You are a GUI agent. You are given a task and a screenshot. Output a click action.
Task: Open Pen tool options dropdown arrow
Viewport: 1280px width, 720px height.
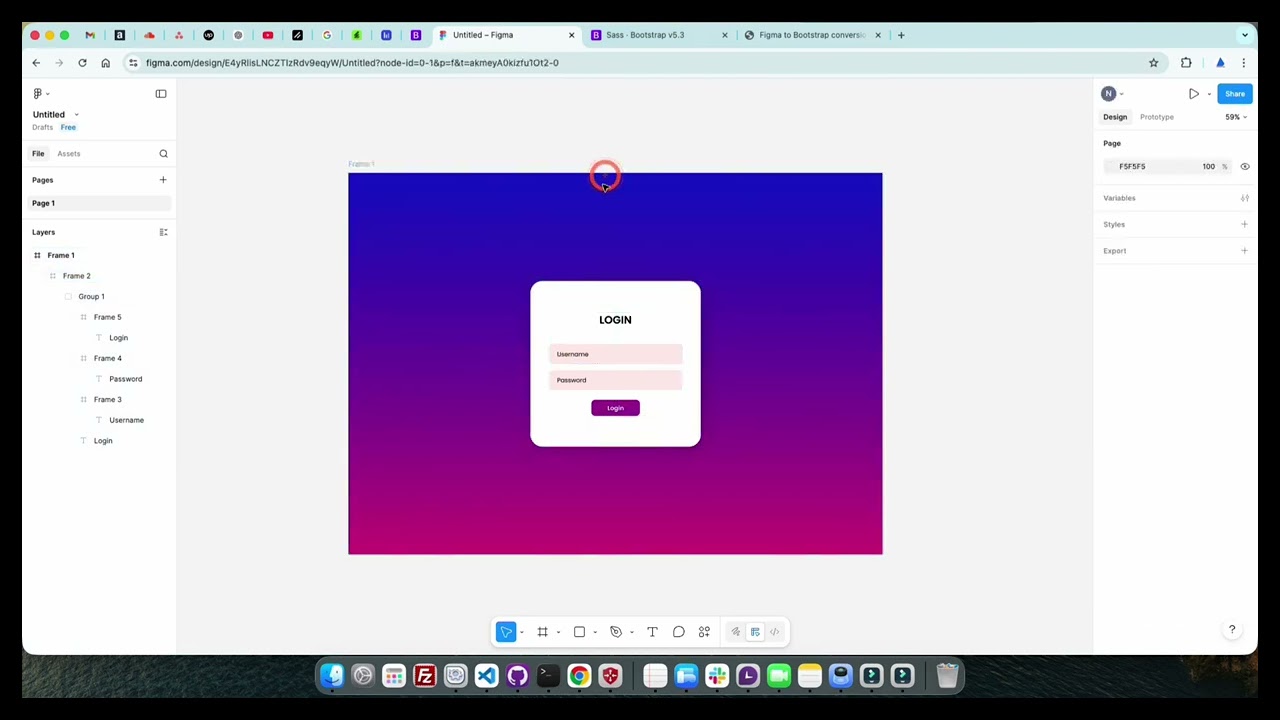[x=631, y=632]
